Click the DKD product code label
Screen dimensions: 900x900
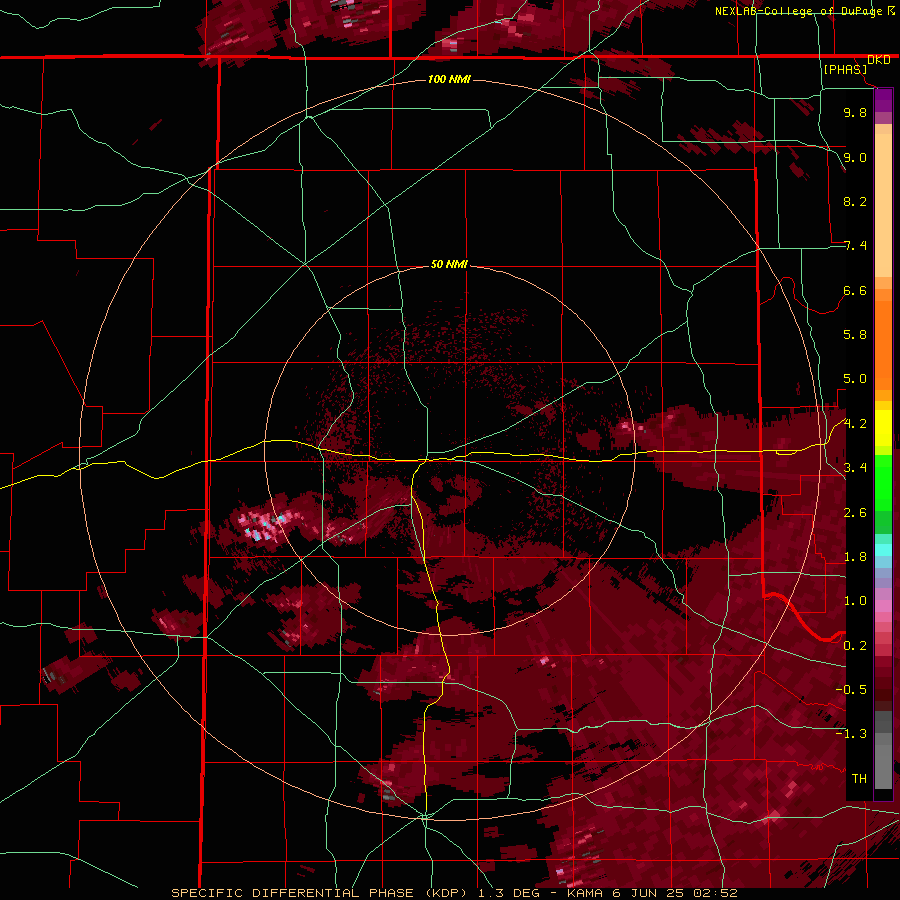click(879, 60)
